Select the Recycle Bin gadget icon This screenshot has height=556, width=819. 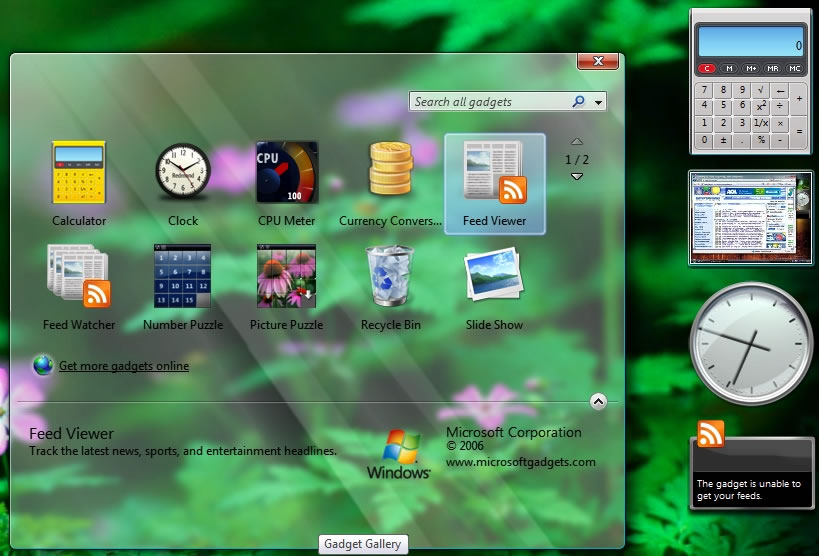tap(390, 275)
